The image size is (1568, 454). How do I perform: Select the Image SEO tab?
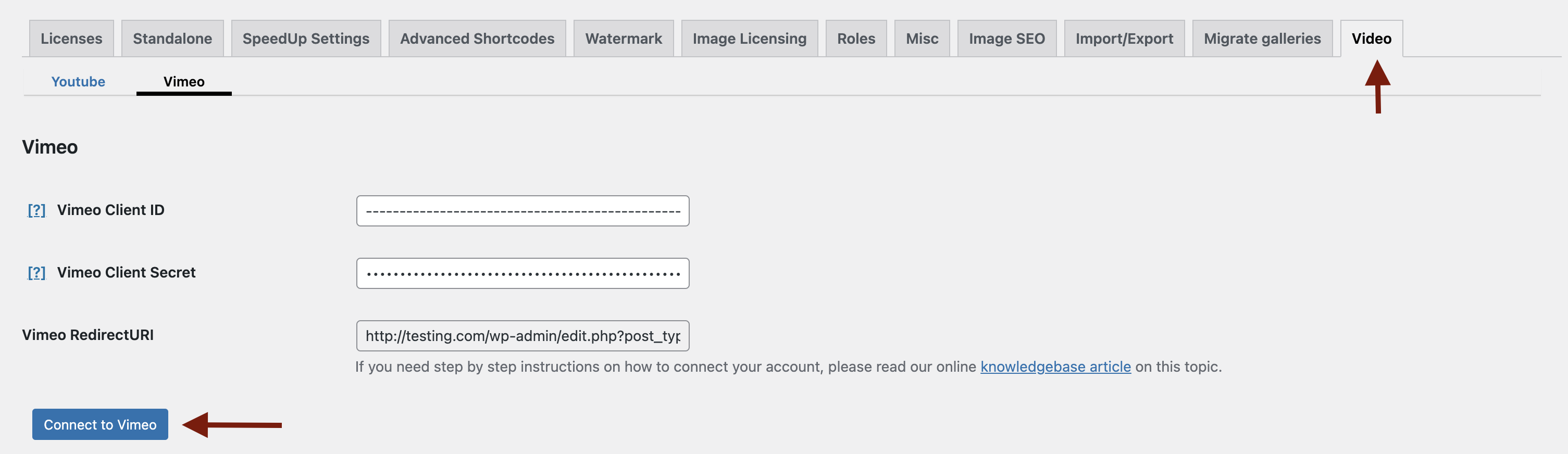coord(1007,39)
